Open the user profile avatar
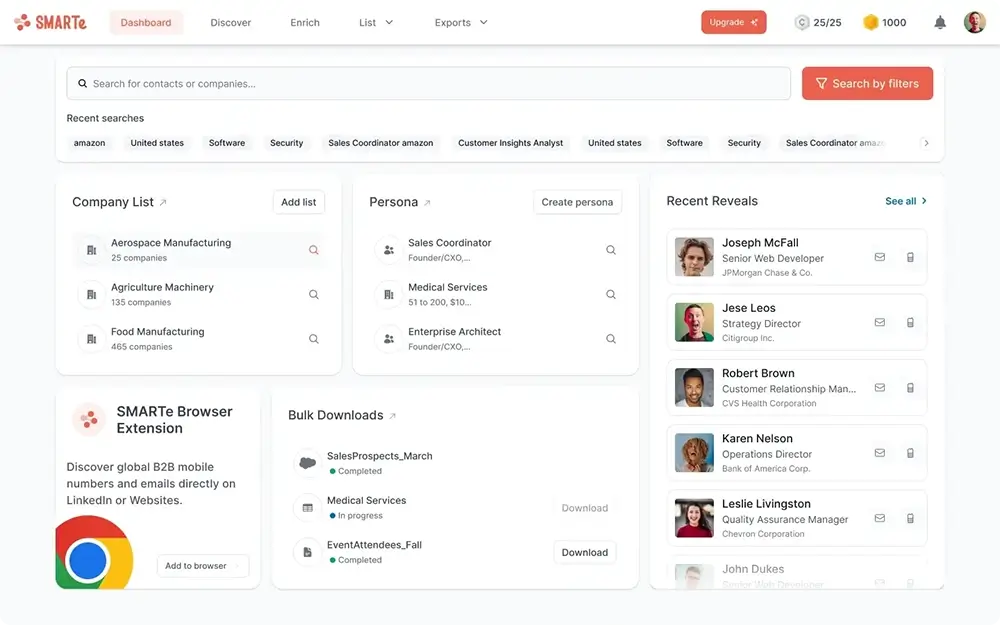Viewport: 1000px width, 625px height. coord(974,22)
